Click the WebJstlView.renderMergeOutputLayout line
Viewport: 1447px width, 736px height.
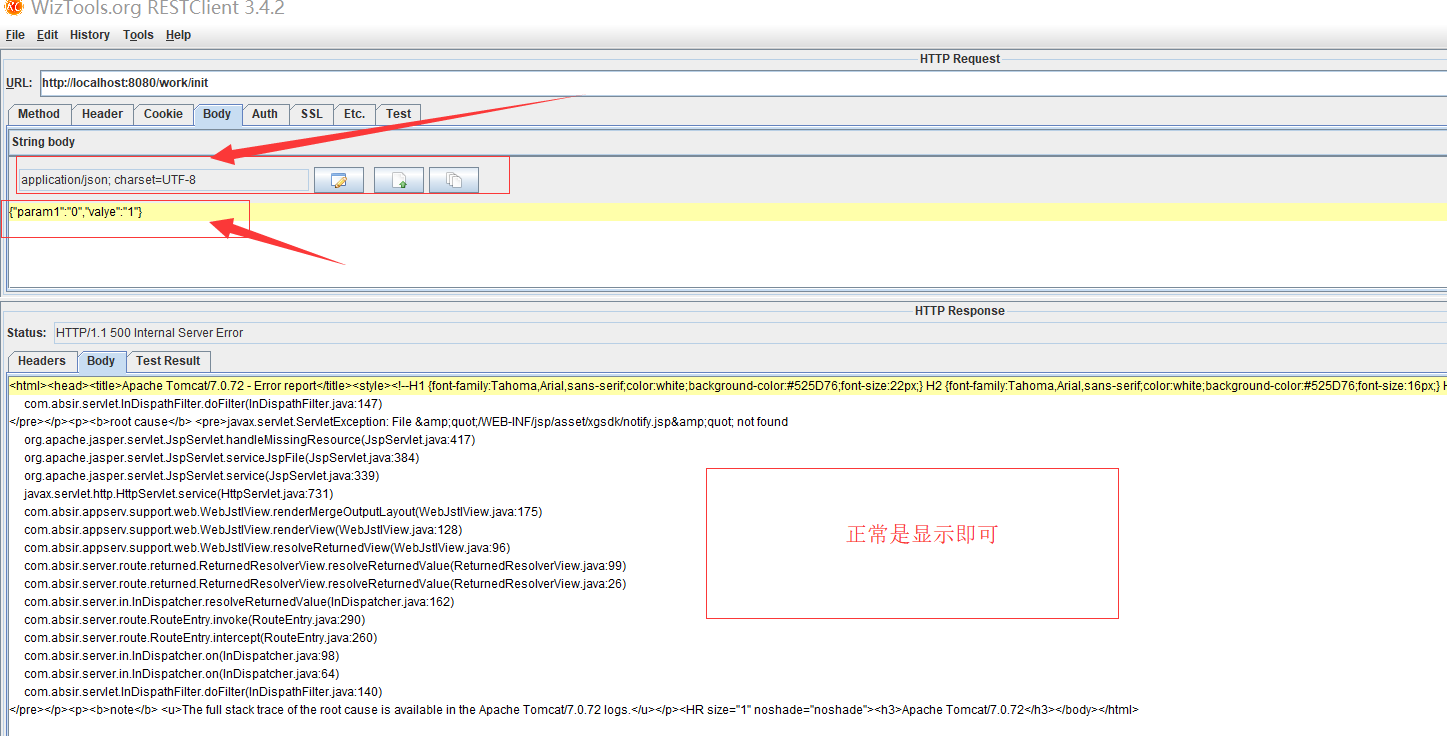click(283, 512)
